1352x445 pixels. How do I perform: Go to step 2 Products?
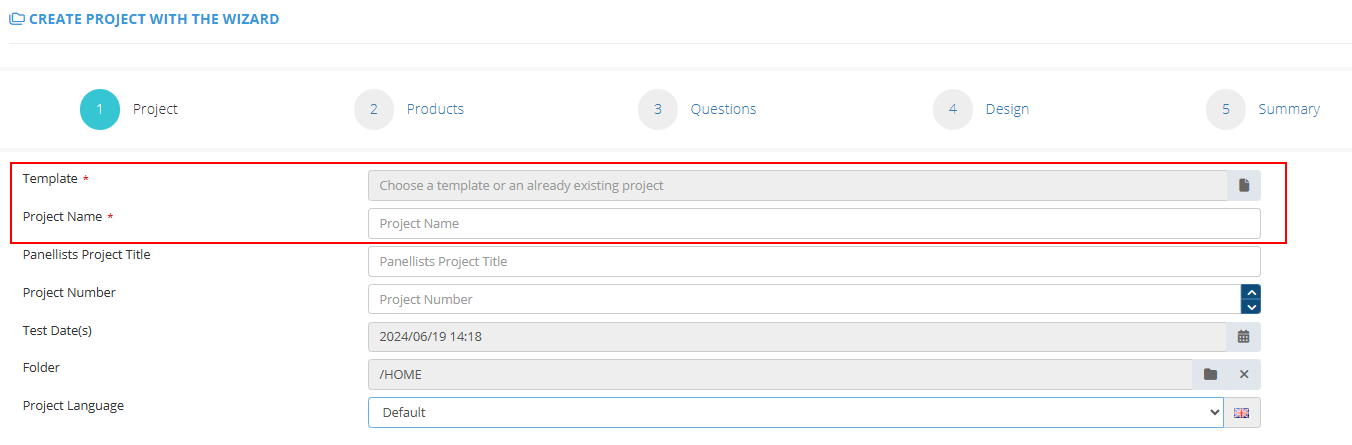374,110
